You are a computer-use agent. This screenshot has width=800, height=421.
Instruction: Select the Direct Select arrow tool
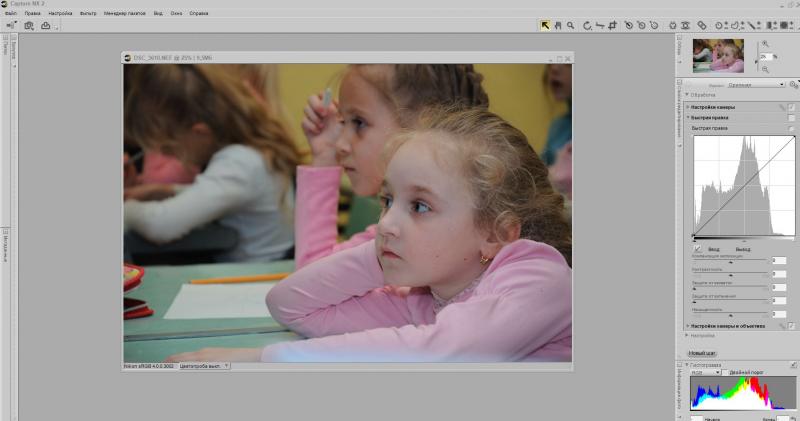(545, 25)
